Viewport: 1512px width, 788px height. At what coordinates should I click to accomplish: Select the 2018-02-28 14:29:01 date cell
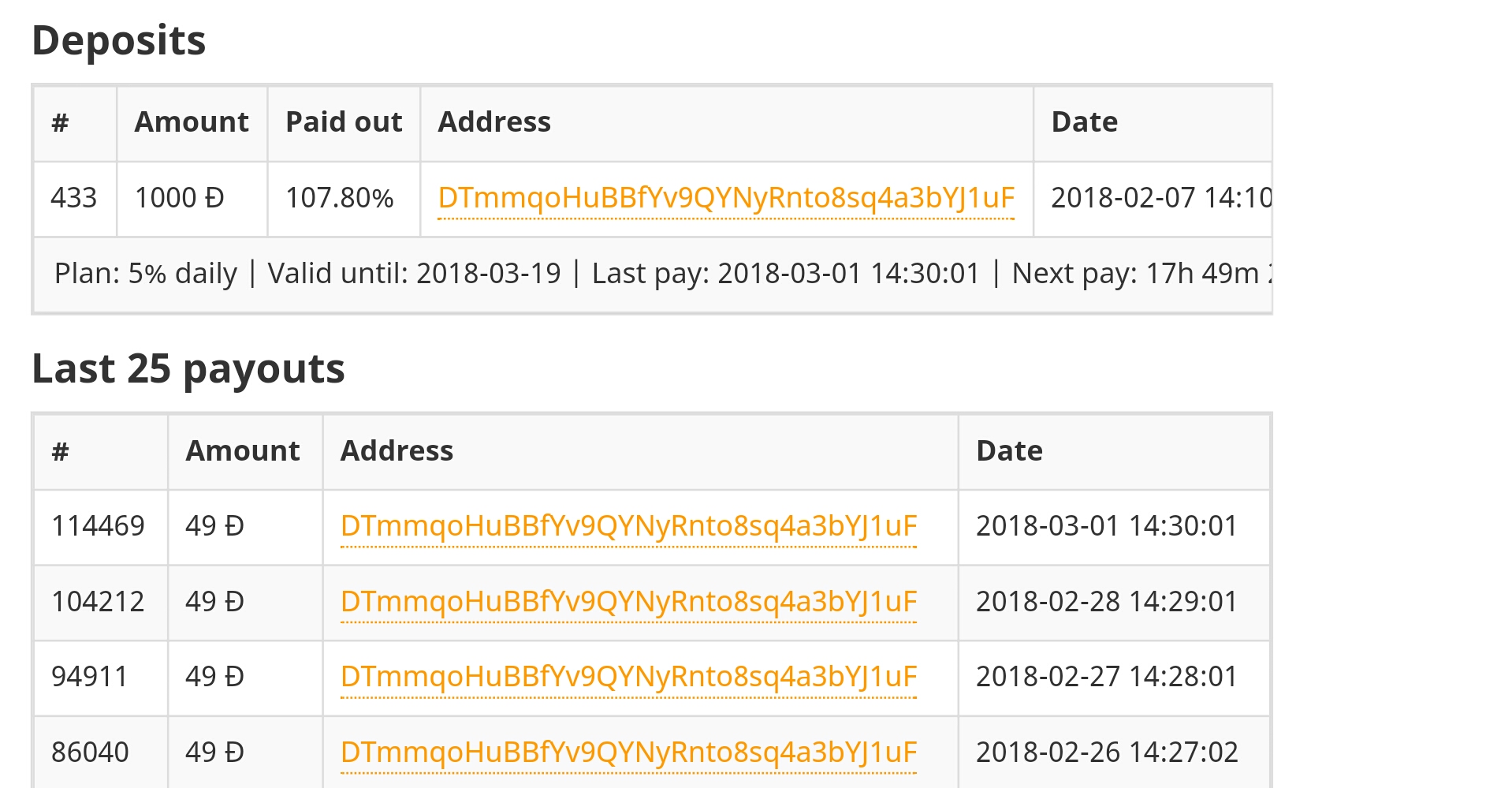pyautogui.click(x=1114, y=602)
